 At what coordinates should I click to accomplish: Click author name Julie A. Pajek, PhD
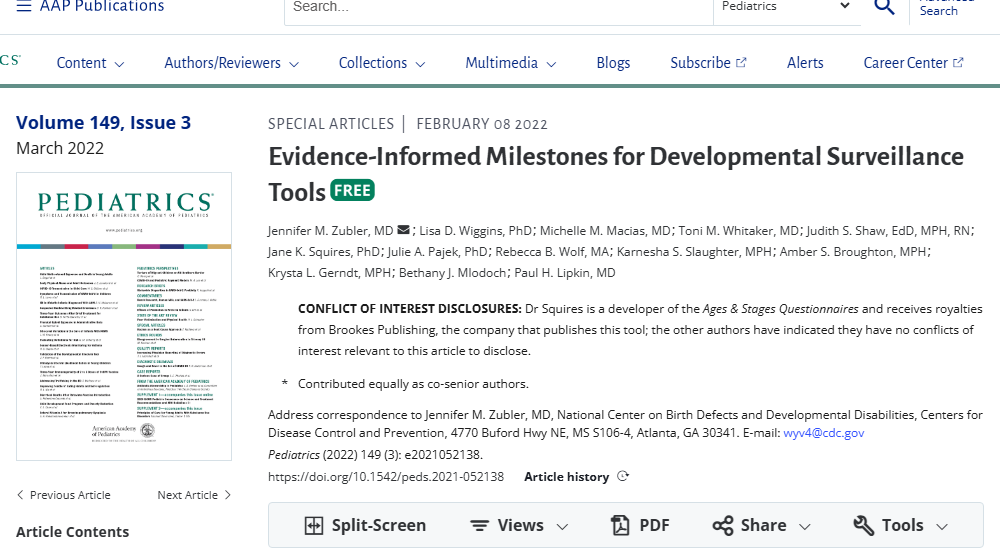[438, 252]
